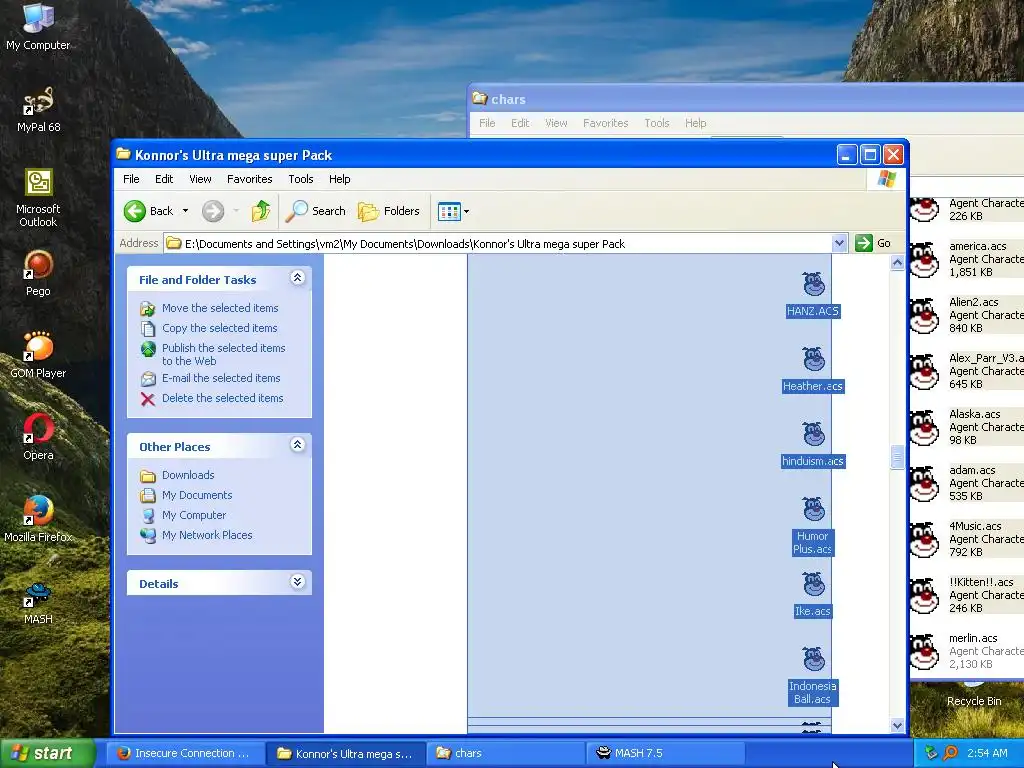Expand the Address bar dropdown
This screenshot has width=1024, height=768.
coord(839,244)
